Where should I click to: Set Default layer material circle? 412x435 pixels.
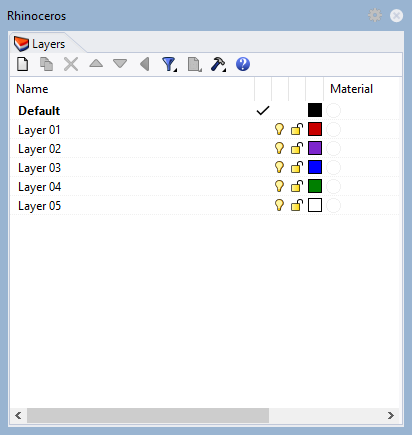pyautogui.click(x=334, y=110)
